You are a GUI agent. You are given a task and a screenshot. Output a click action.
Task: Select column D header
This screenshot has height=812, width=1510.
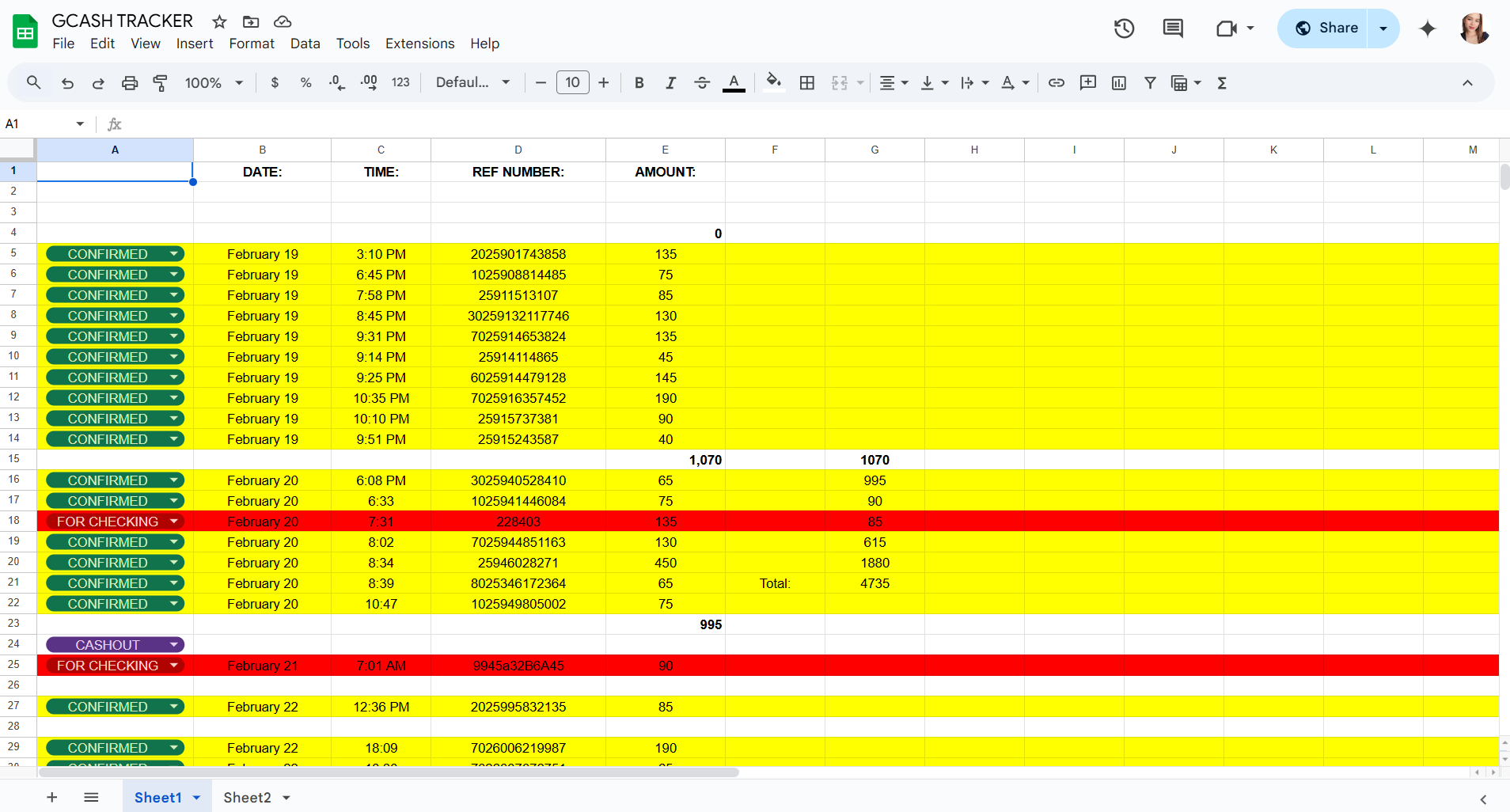pyautogui.click(x=518, y=150)
